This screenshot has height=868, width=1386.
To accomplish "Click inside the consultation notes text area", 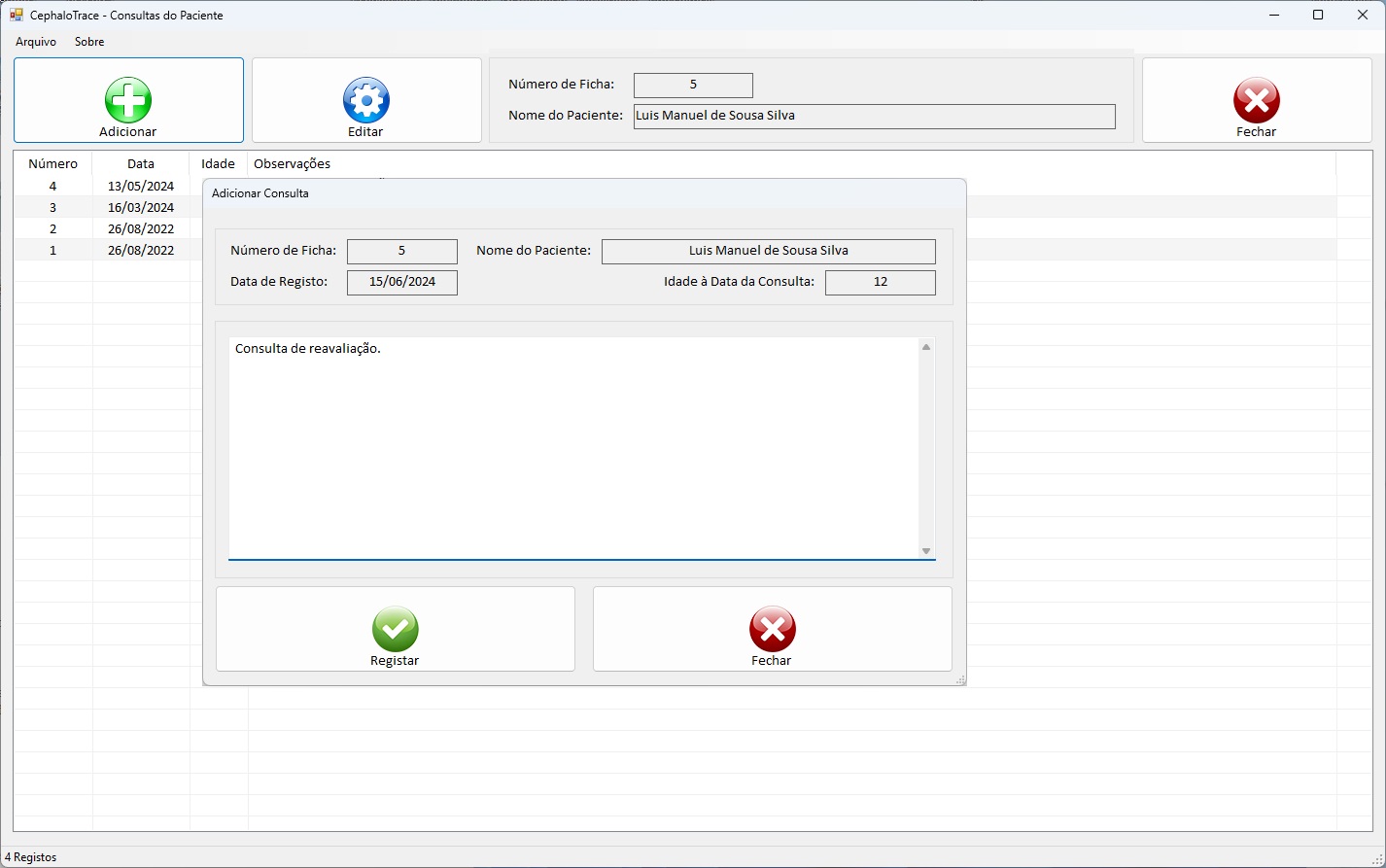I will (x=573, y=447).
